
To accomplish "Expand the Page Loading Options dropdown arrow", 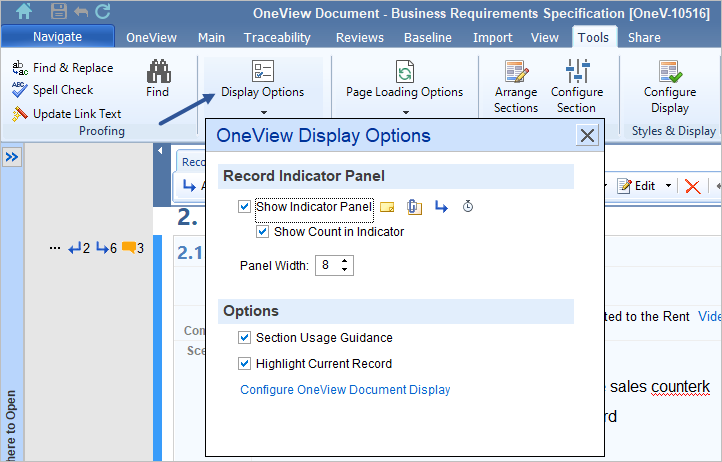I will coord(406,112).
